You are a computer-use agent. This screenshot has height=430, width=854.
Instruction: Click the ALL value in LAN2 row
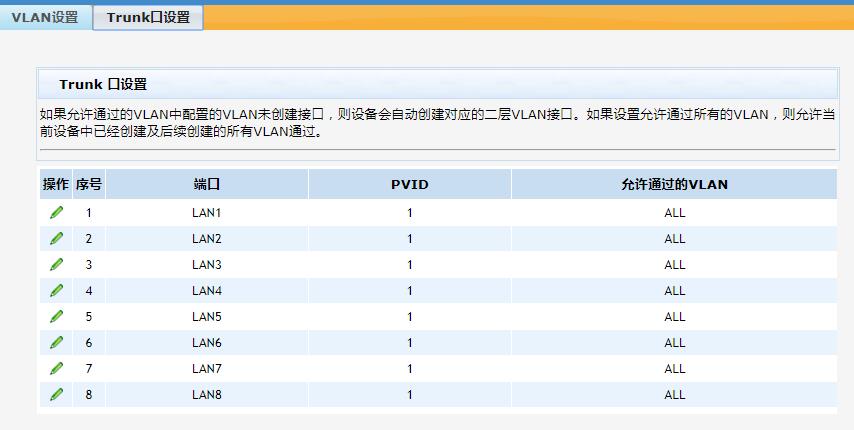pyautogui.click(x=674, y=239)
